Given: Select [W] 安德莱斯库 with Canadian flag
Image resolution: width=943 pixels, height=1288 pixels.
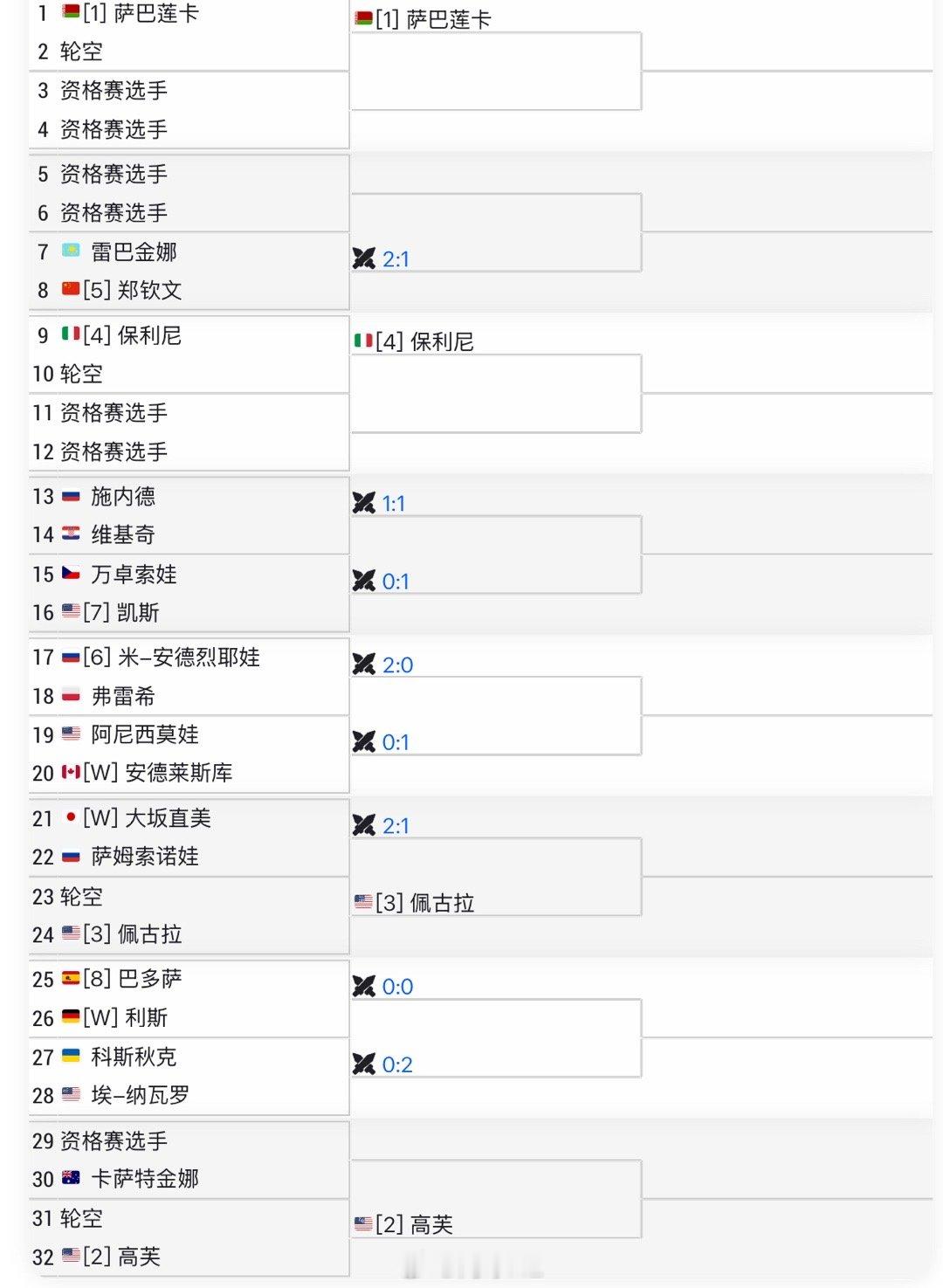Looking at the screenshot, I should coord(157,773).
